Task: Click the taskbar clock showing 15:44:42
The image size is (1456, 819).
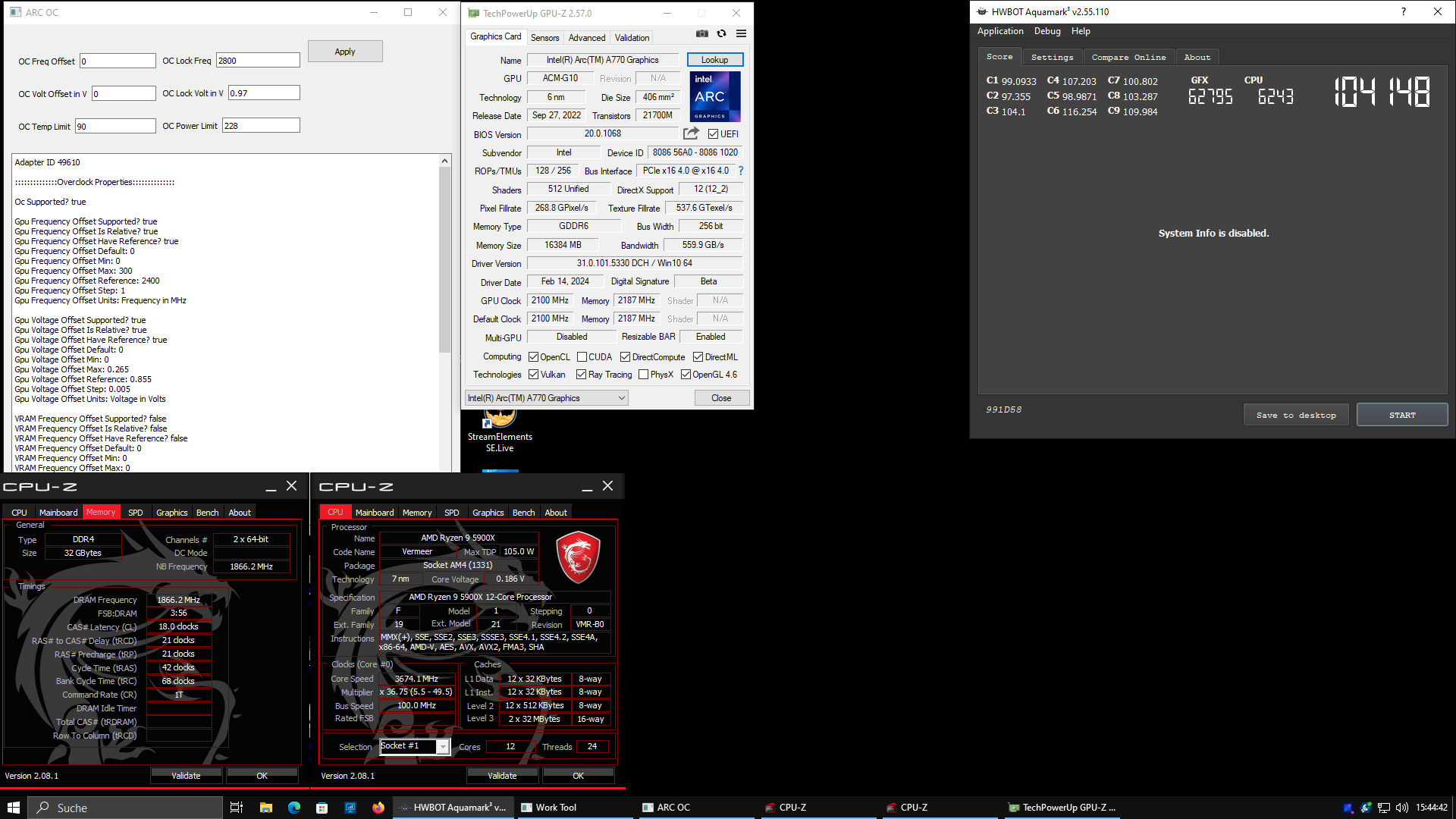Action: 1432,808
